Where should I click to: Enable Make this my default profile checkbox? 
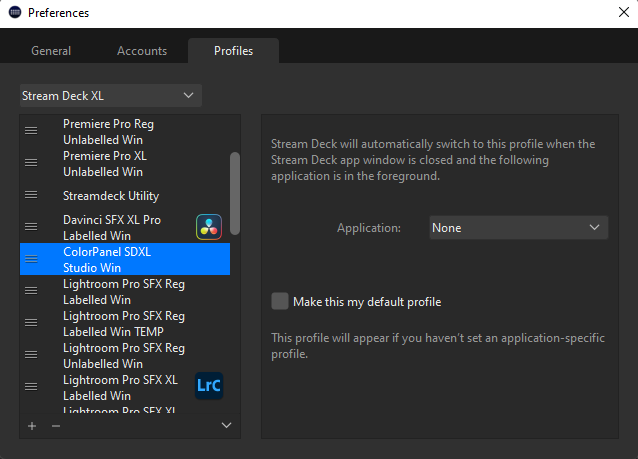point(280,302)
